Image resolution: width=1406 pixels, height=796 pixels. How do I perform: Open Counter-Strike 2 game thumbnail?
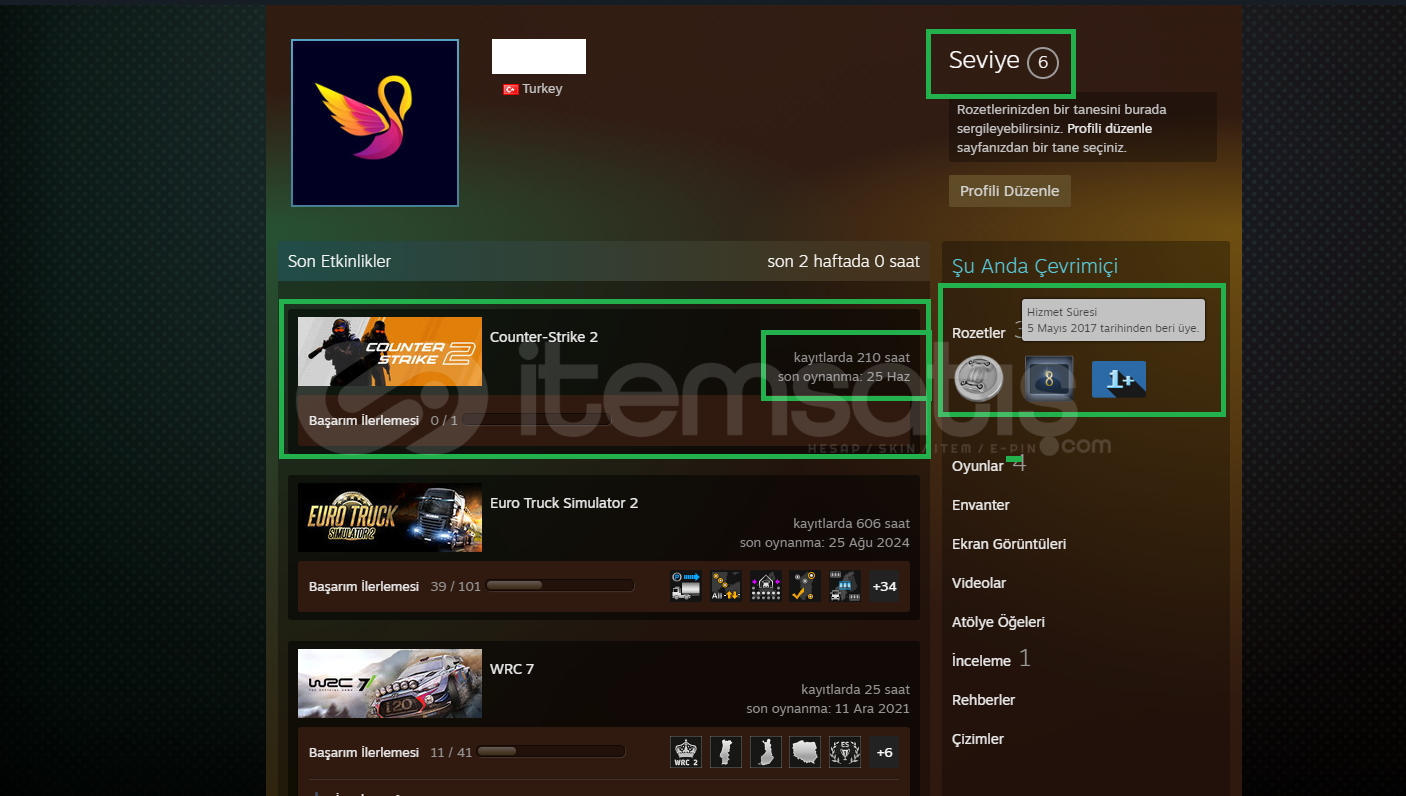(390, 352)
